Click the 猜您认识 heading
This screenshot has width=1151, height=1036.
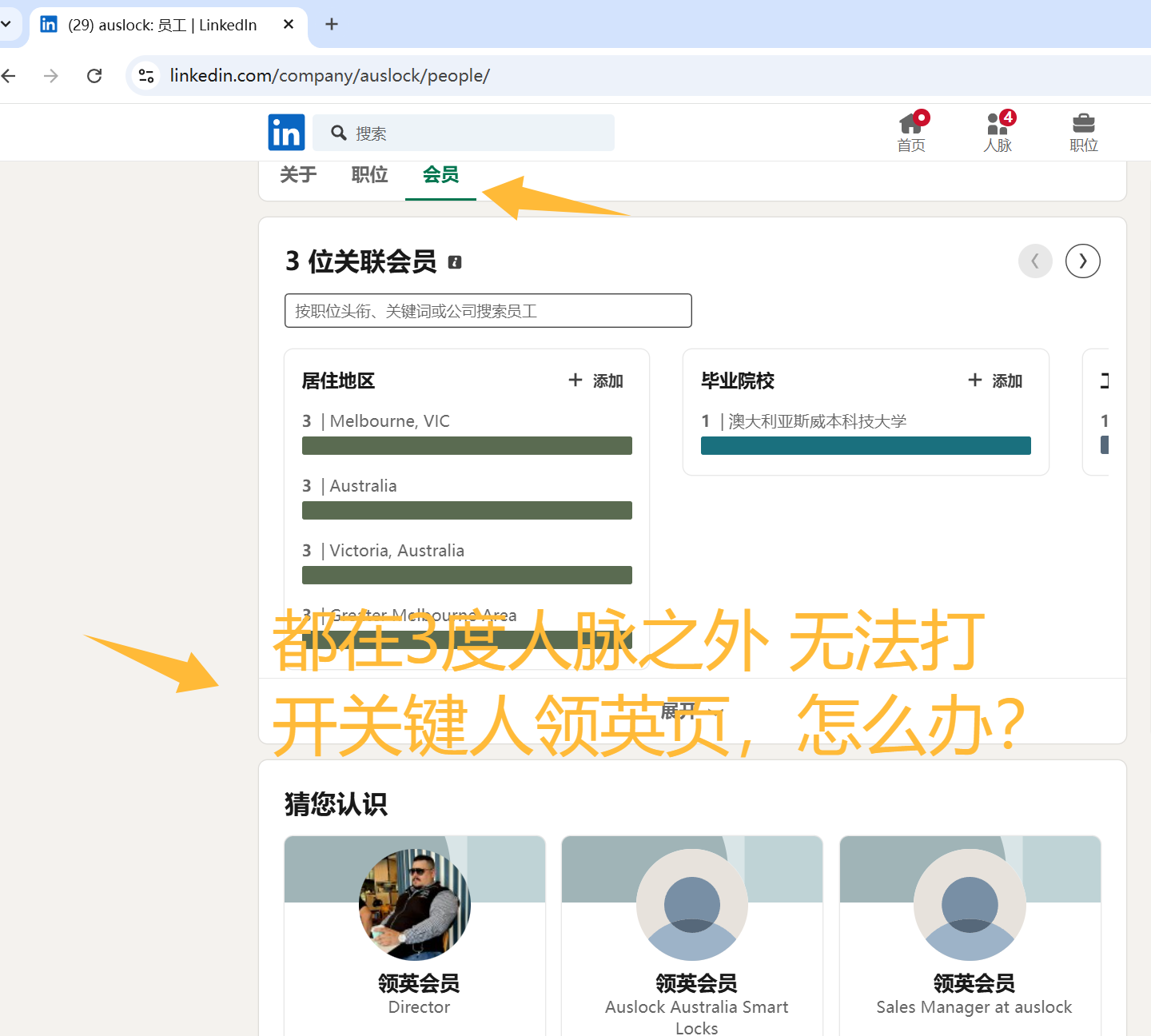click(x=336, y=804)
